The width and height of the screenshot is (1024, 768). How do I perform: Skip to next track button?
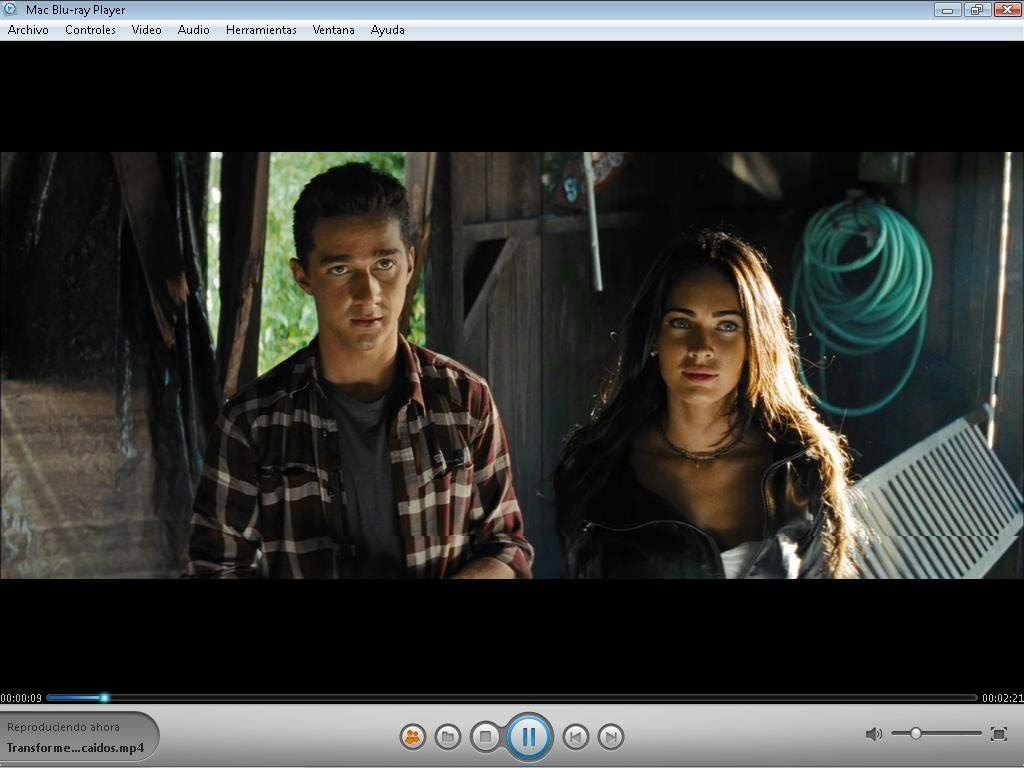pos(611,737)
